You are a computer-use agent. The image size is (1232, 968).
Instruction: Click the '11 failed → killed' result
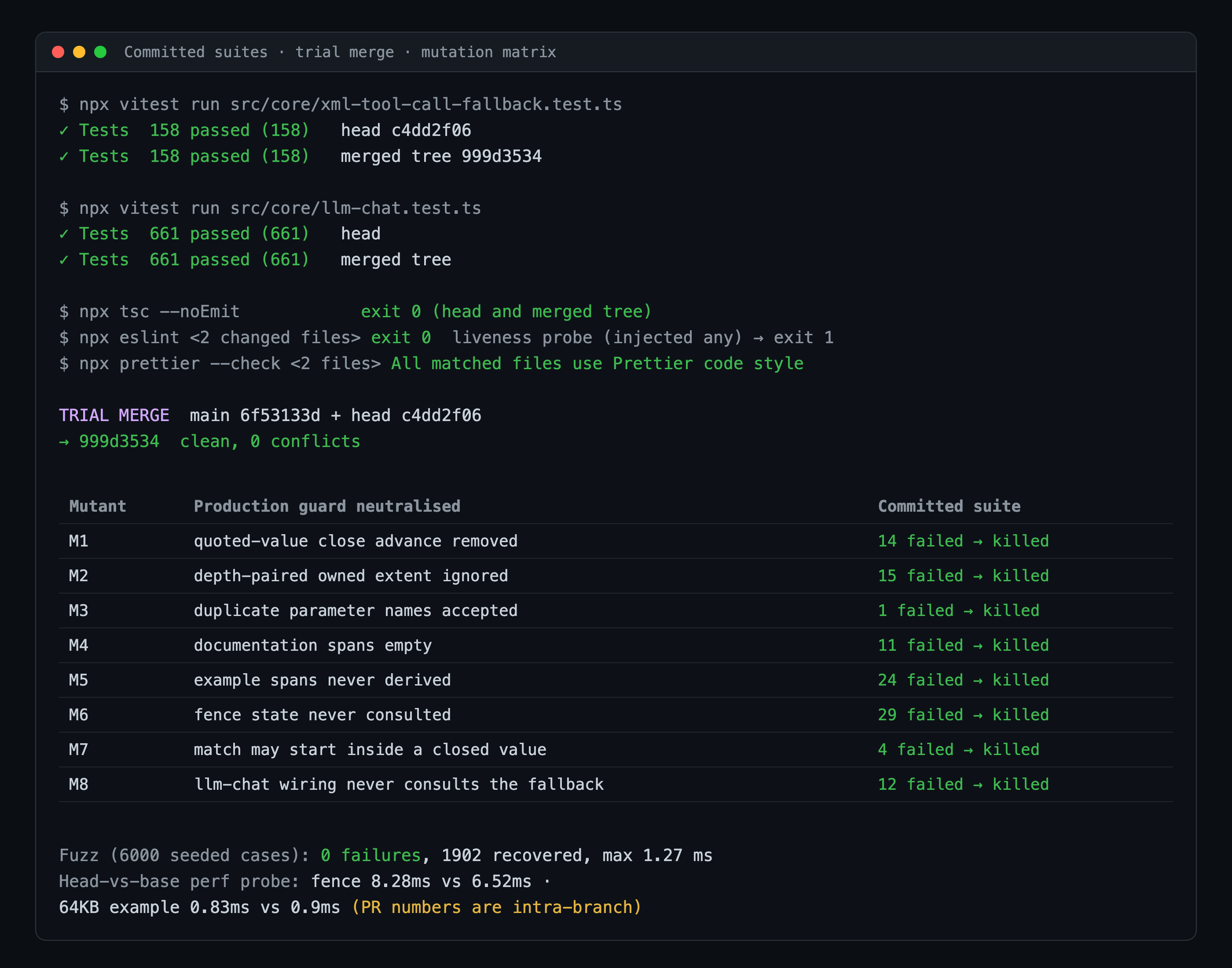point(964,645)
